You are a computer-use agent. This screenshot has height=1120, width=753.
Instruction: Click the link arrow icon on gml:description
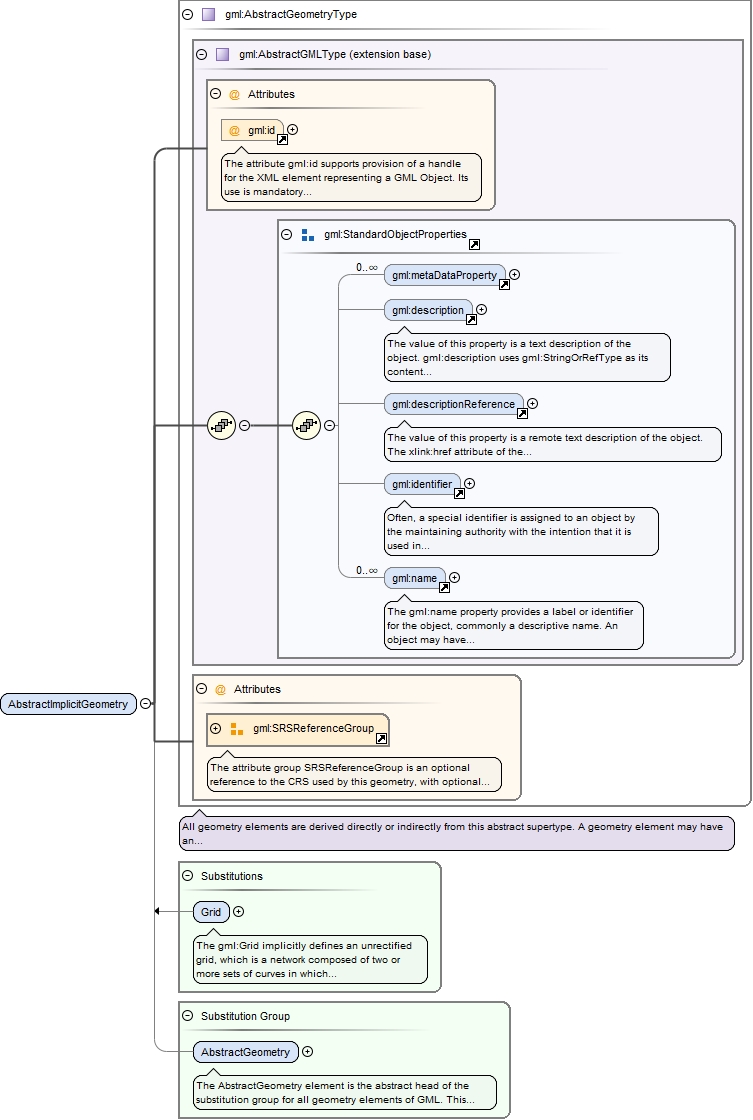[x=471, y=320]
